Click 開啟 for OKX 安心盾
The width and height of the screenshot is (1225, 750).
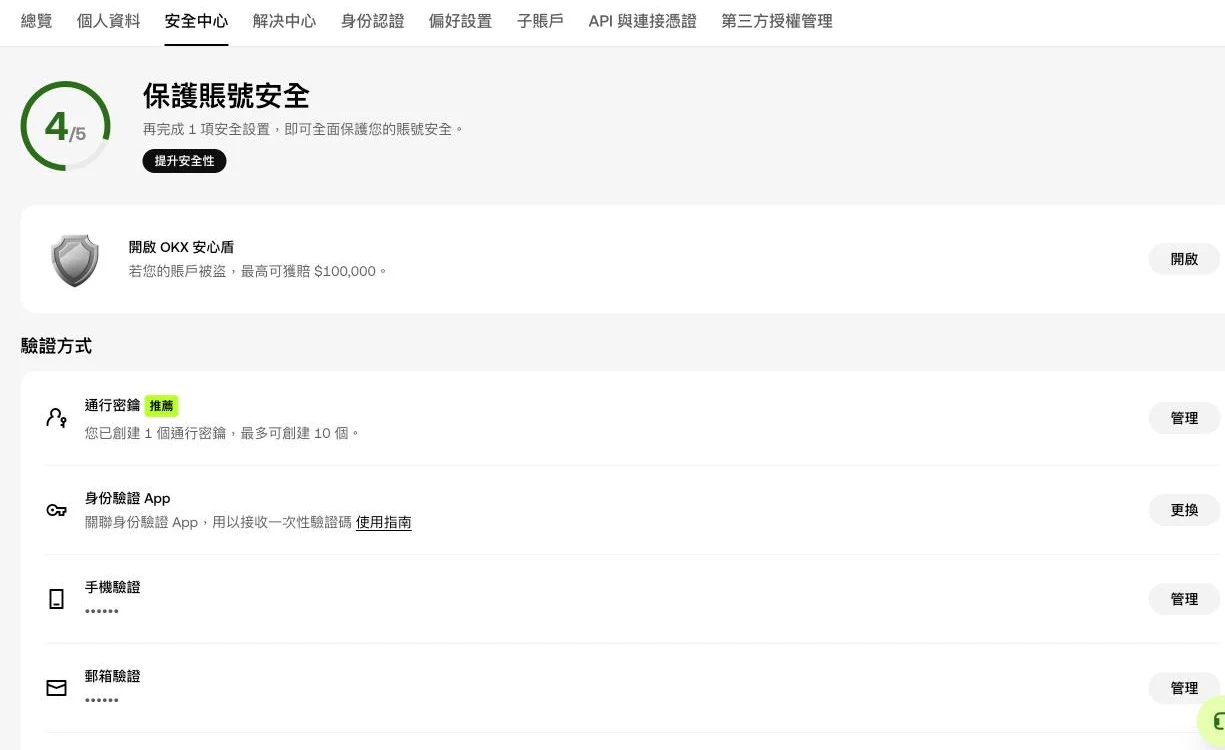[1184, 259]
